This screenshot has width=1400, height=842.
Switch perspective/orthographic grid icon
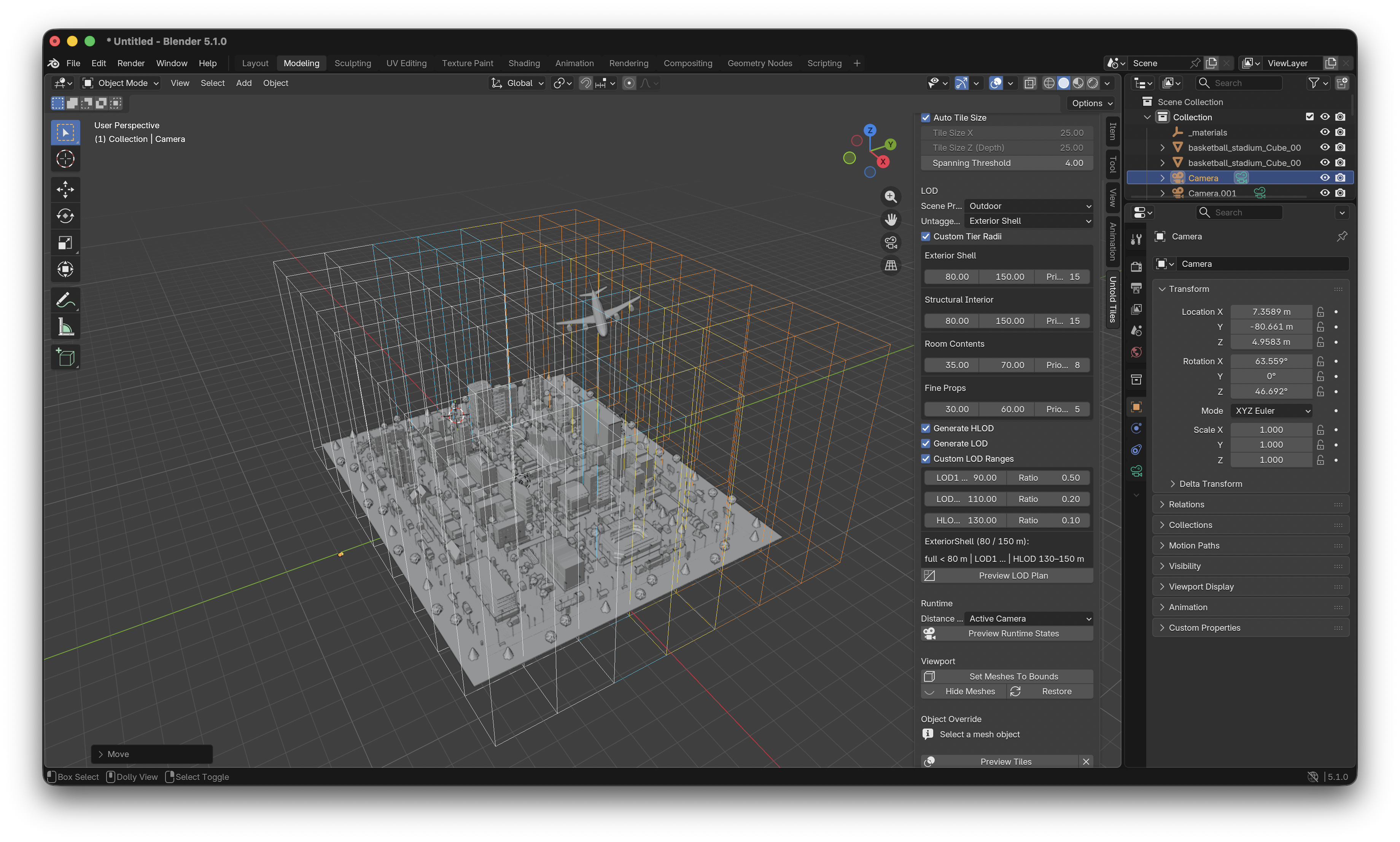tap(890, 265)
